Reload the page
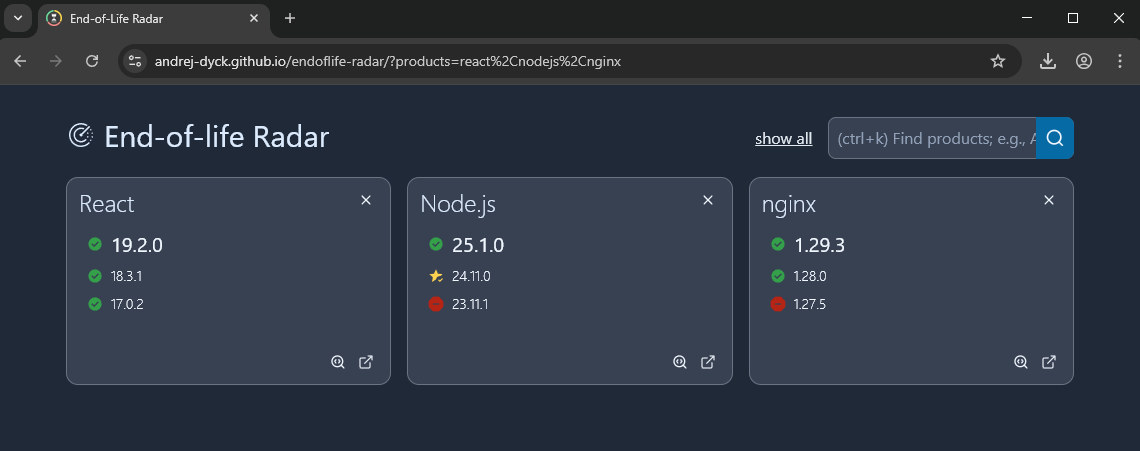This screenshot has width=1140, height=451. click(92, 61)
